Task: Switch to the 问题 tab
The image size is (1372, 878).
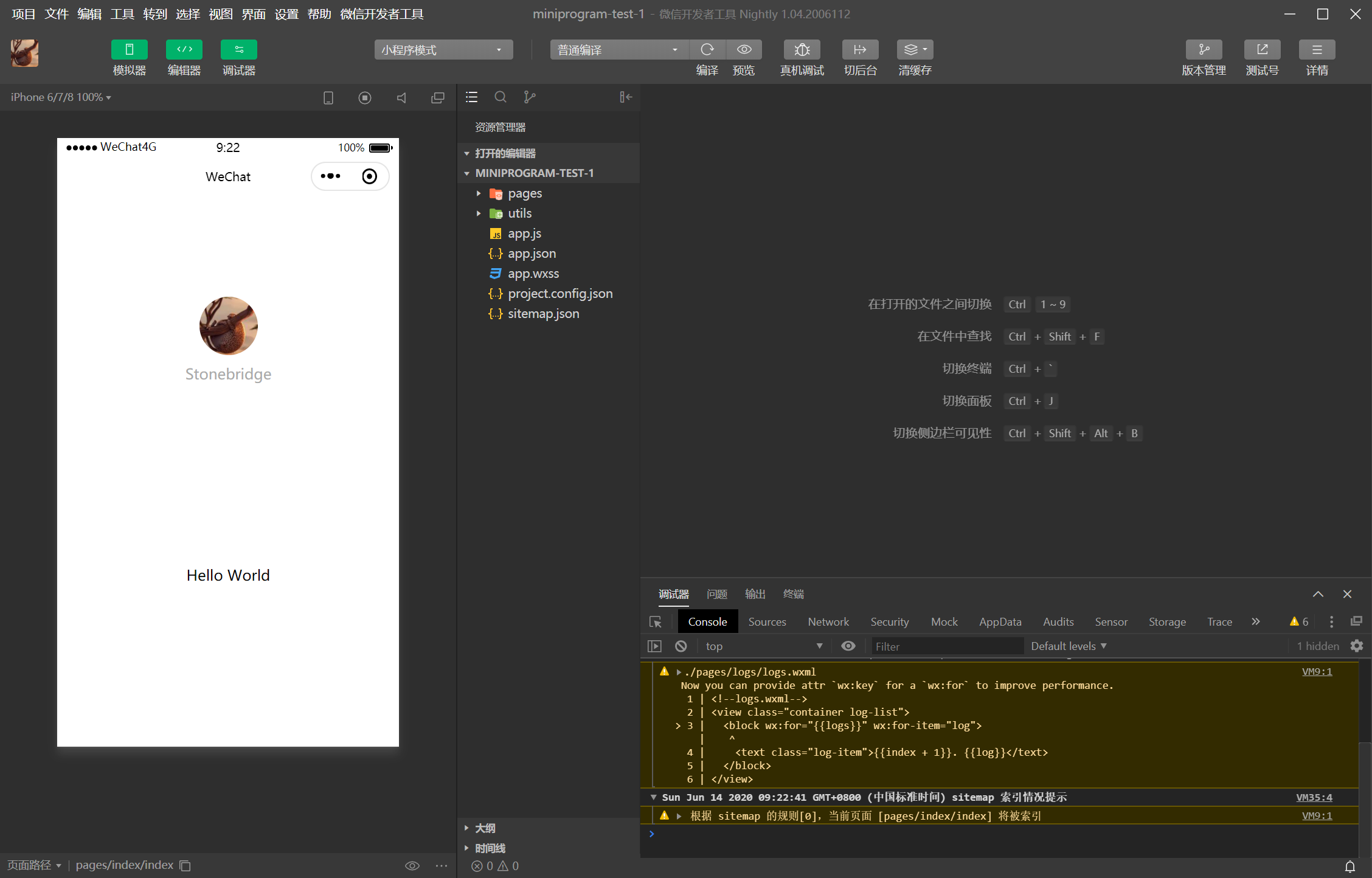Action: pyautogui.click(x=717, y=594)
